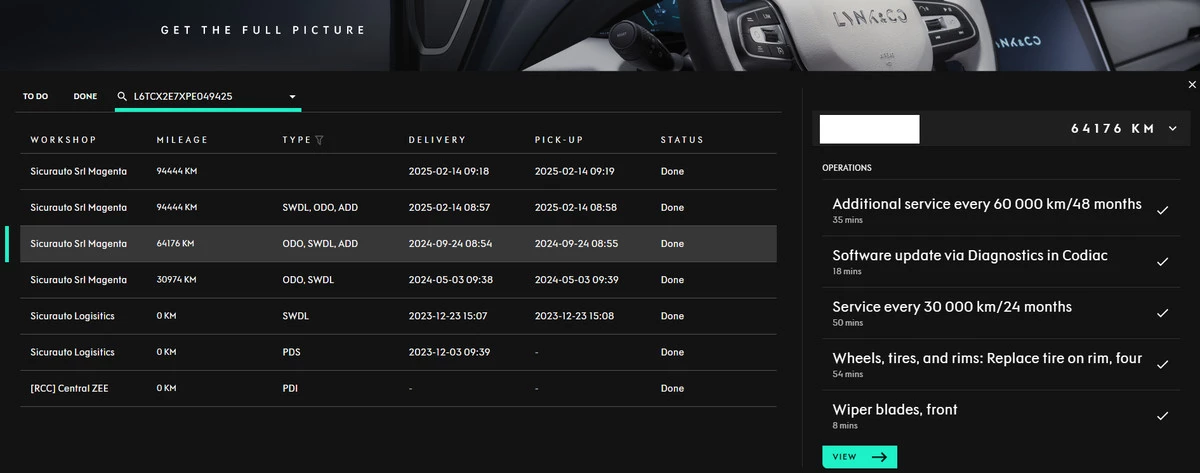Select the 2025-02-14 08:57 SWDL, ODO, ADD row

(398, 208)
